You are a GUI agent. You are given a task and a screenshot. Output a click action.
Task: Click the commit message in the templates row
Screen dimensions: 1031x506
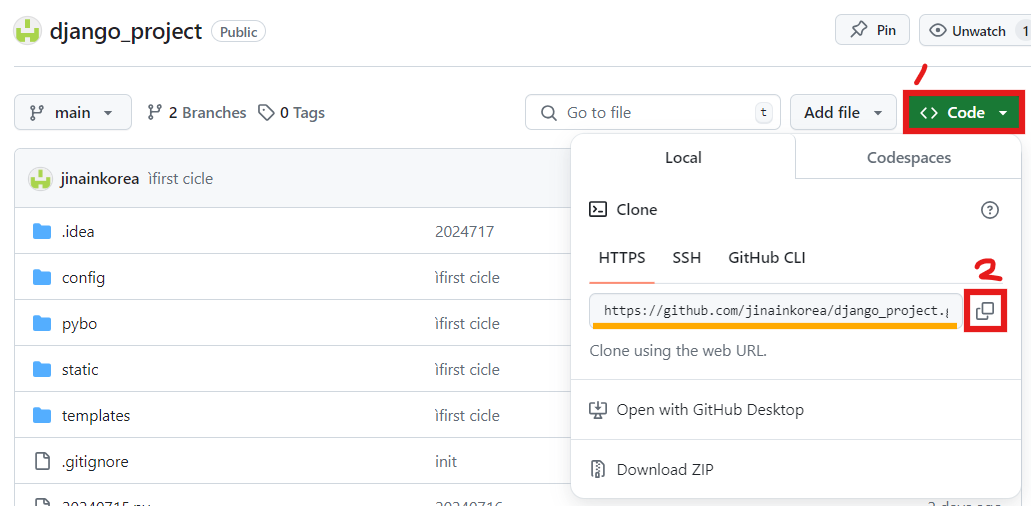tap(467, 415)
